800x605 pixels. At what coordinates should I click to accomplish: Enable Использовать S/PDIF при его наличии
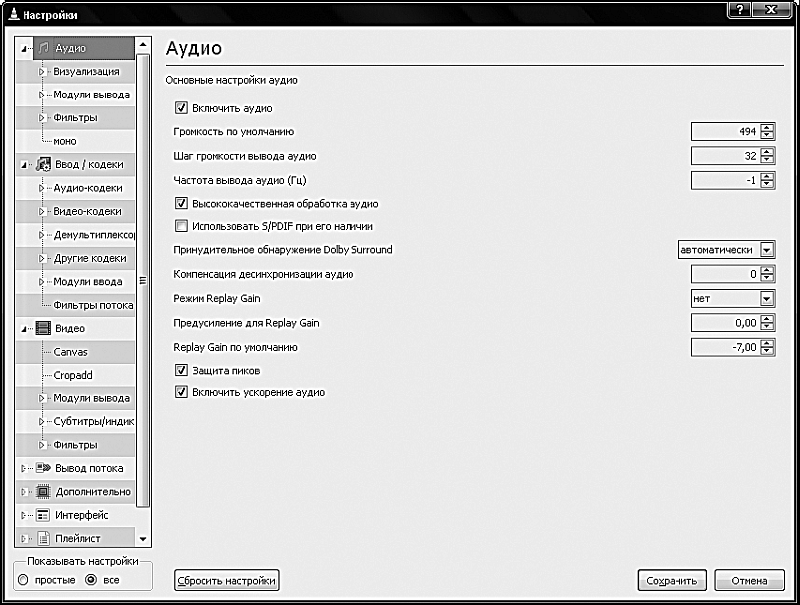[x=181, y=226]
